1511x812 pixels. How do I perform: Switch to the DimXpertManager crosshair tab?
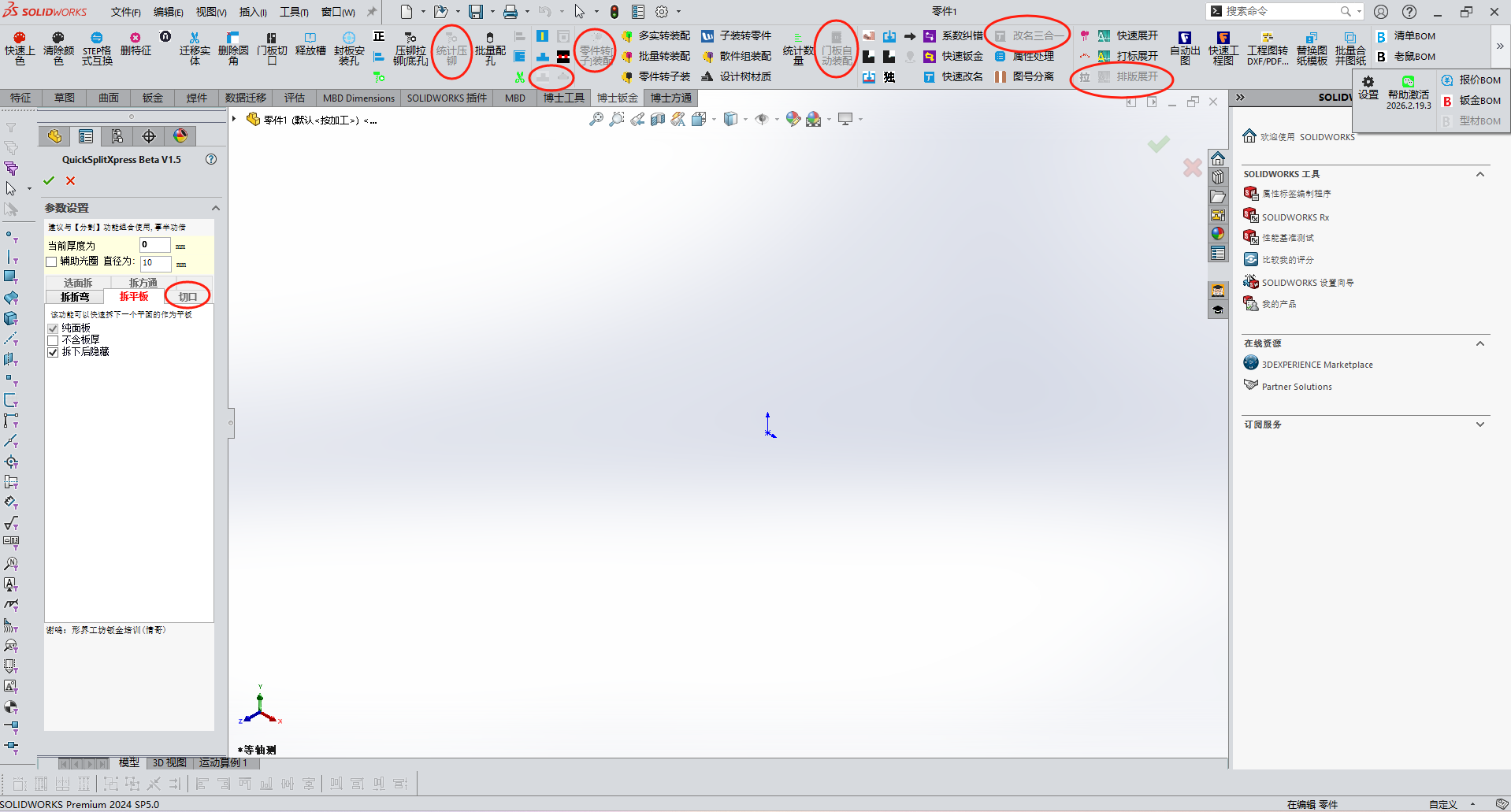point(149,136)
